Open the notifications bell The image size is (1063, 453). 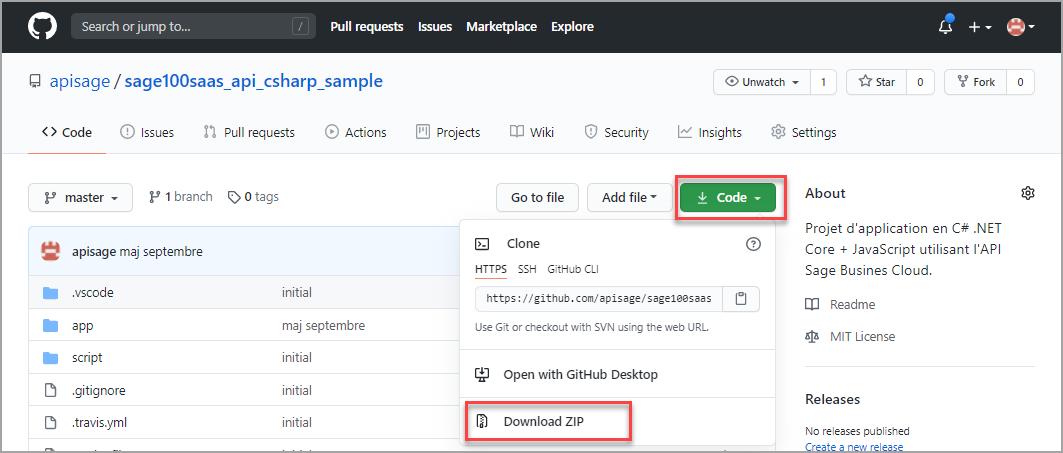945,27
